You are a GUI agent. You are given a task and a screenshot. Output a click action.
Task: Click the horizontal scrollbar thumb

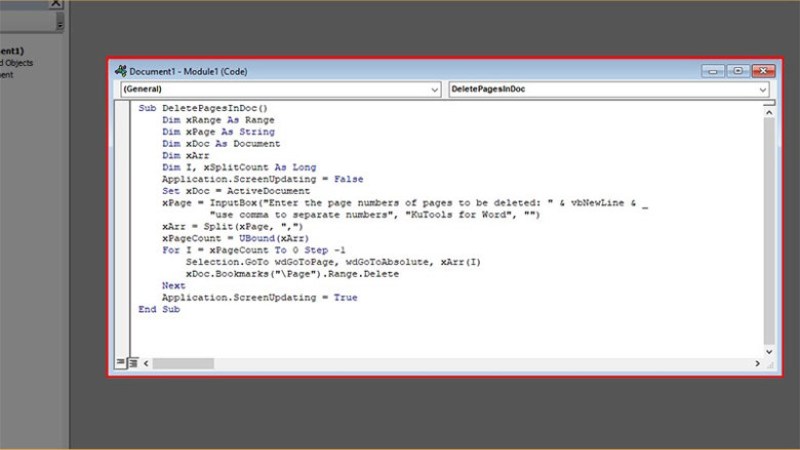183,363
